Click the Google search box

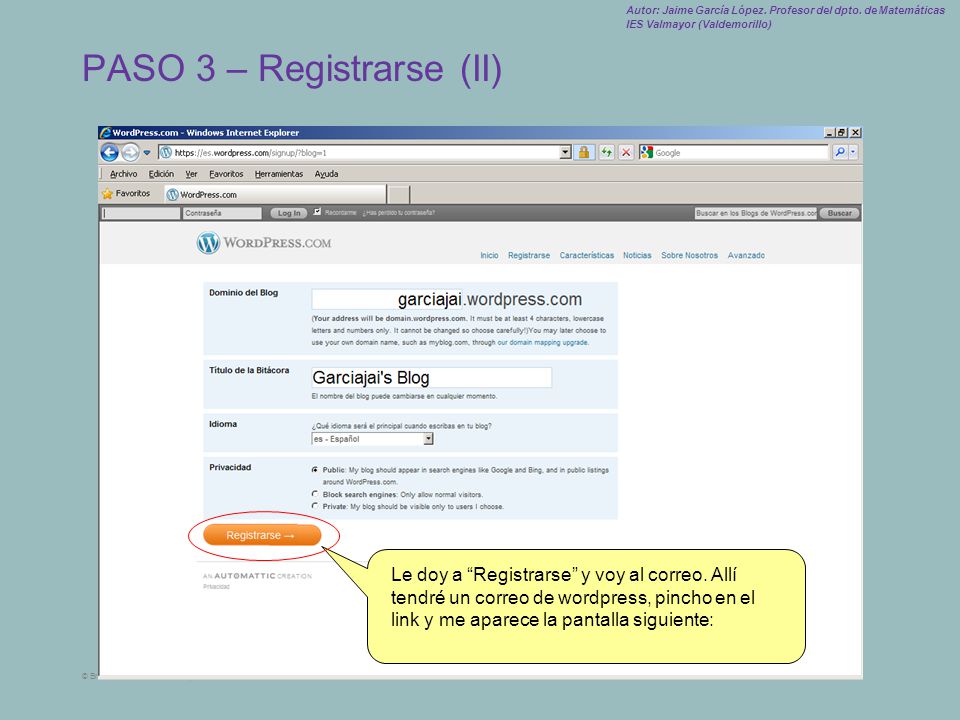tap(740, 152)
